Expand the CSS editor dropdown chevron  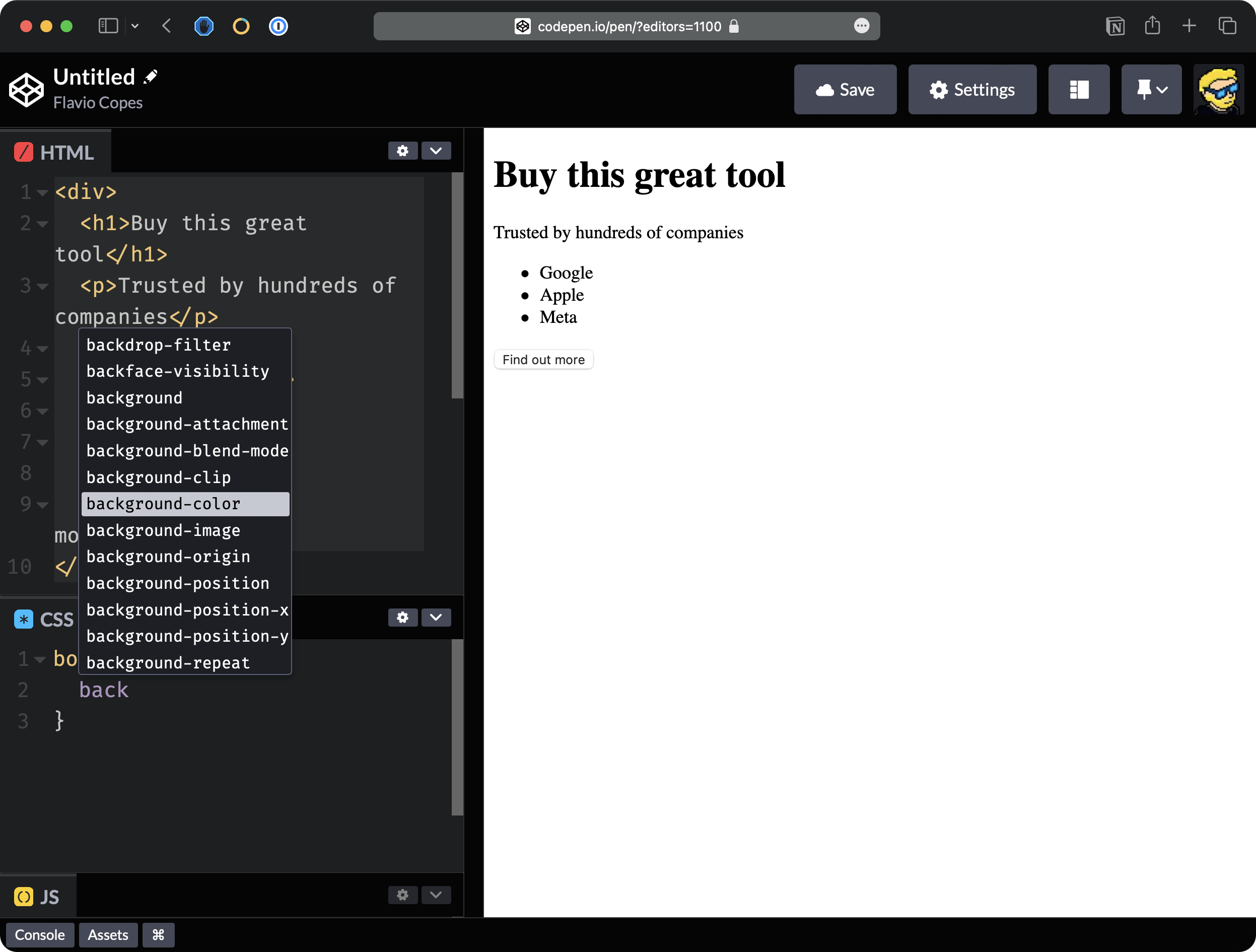pos(436,618)
